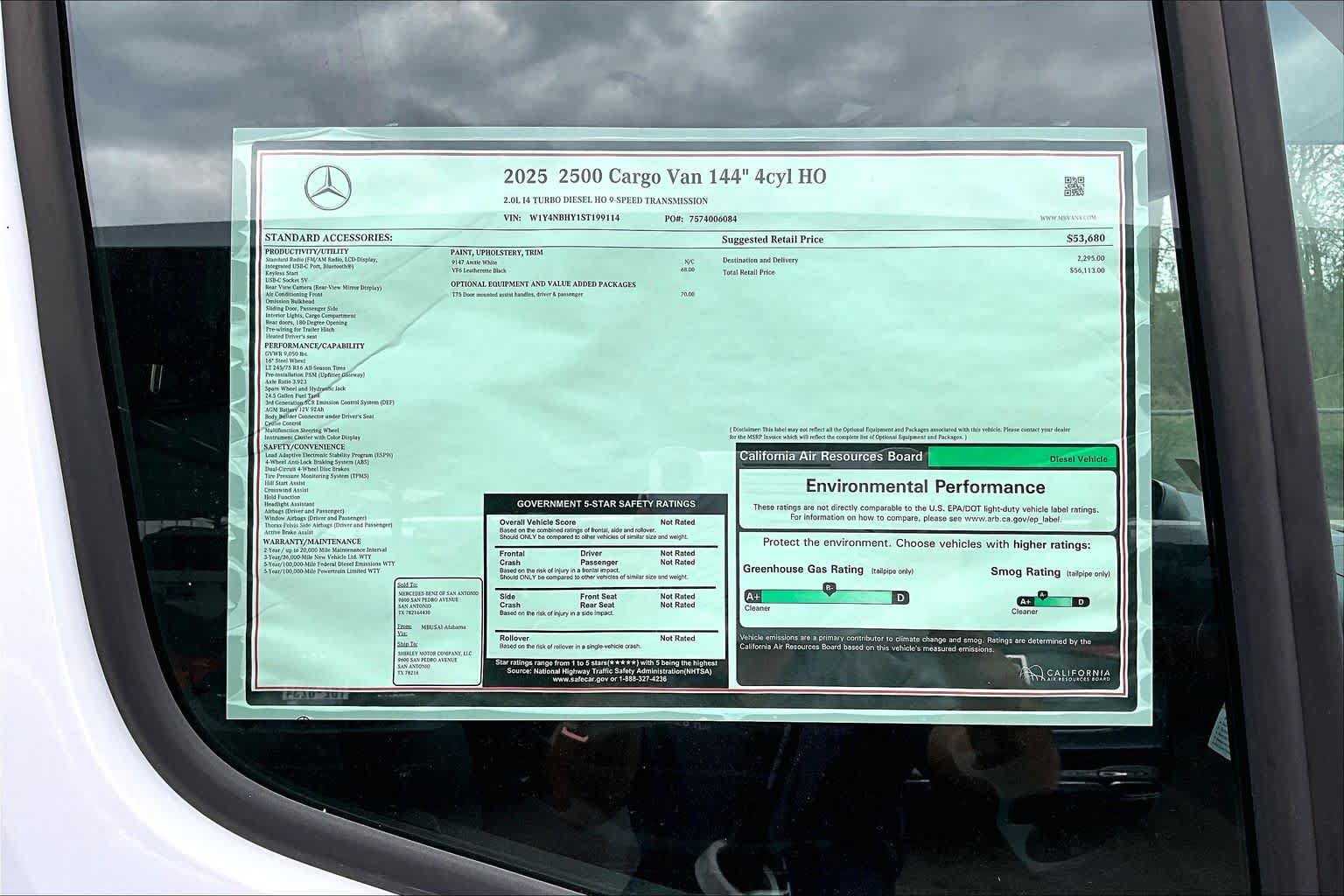Click the QR code on the sticker
This screenshot has height=896, width=1344.
point(1074,186)
